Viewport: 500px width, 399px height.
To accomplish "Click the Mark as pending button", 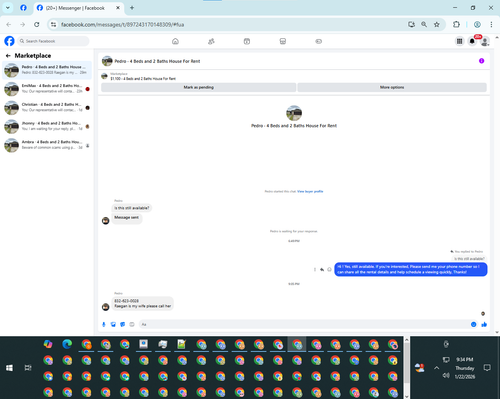I will [198, 87].
